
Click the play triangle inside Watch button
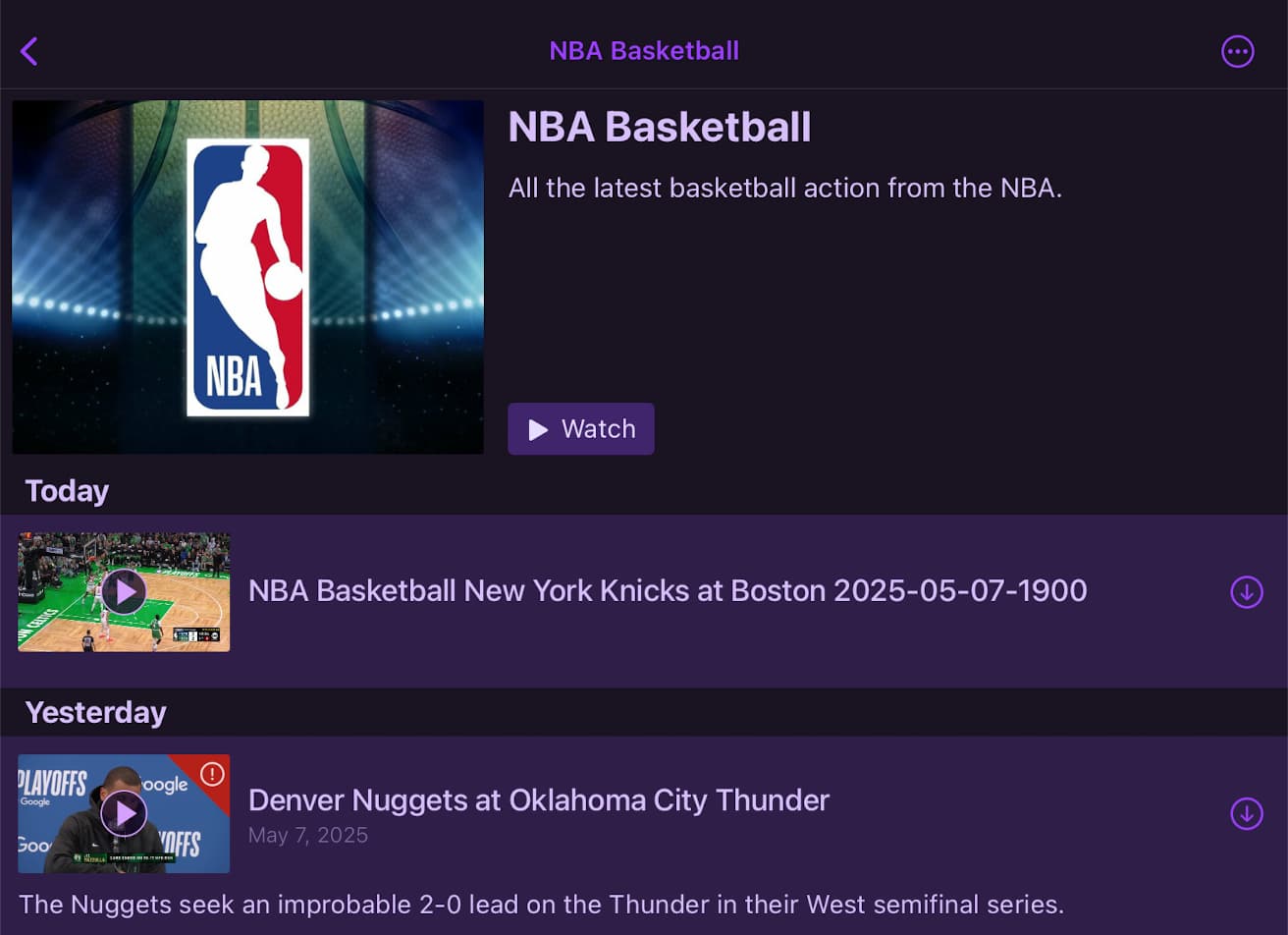(x=538, y=429)
